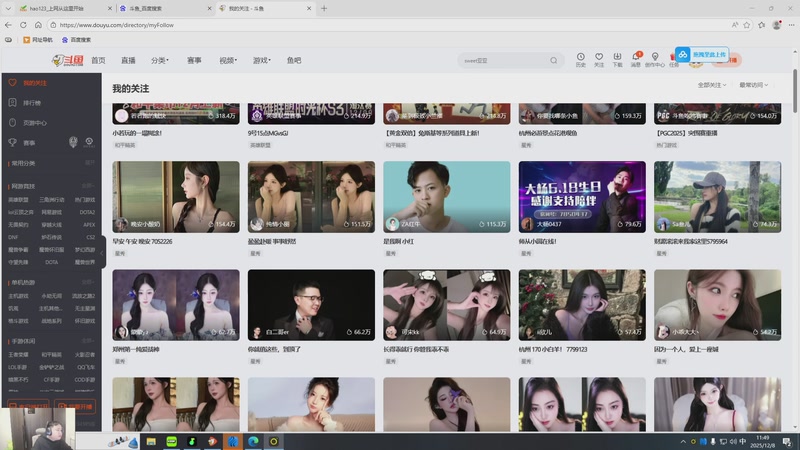Go to 首页 in top navigation

[x=98, y=60]
